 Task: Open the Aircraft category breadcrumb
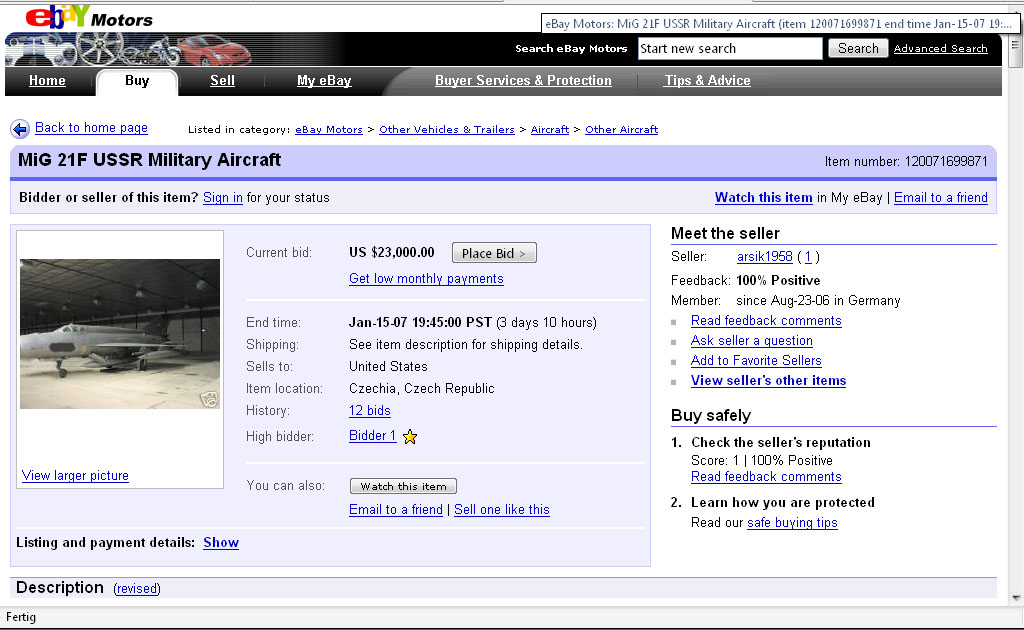pos(550,129)
